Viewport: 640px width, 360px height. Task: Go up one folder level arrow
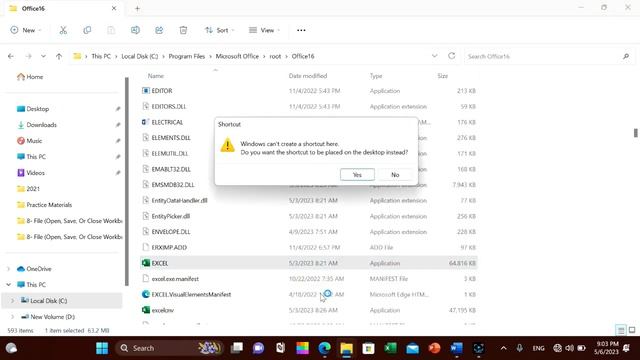(x=59, y=56)
